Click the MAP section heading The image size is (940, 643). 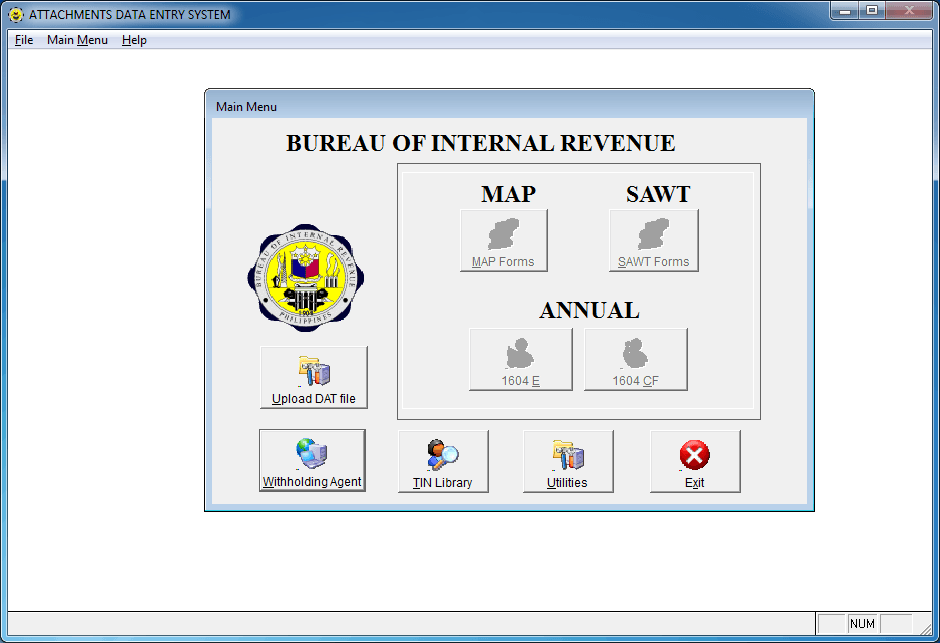click(x=508, y=194)
